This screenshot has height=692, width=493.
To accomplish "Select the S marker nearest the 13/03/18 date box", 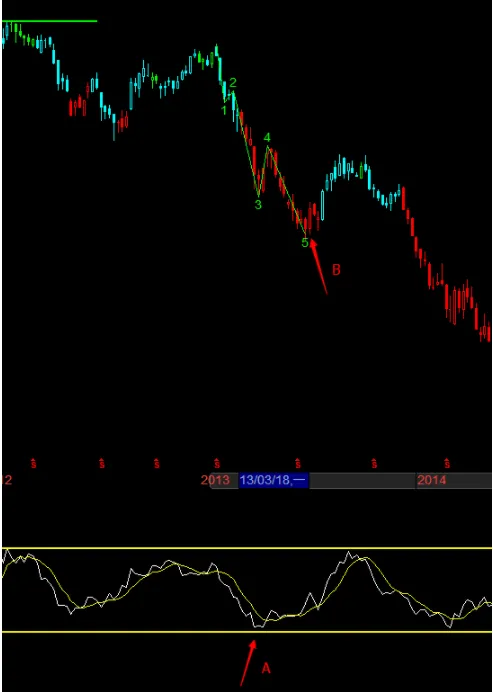I will point(298,463).
